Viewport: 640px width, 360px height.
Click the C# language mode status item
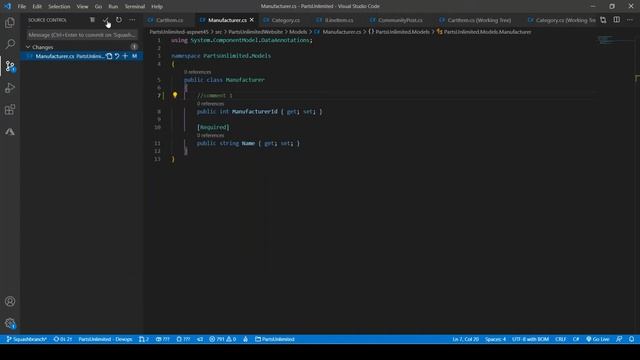(576, 339)
